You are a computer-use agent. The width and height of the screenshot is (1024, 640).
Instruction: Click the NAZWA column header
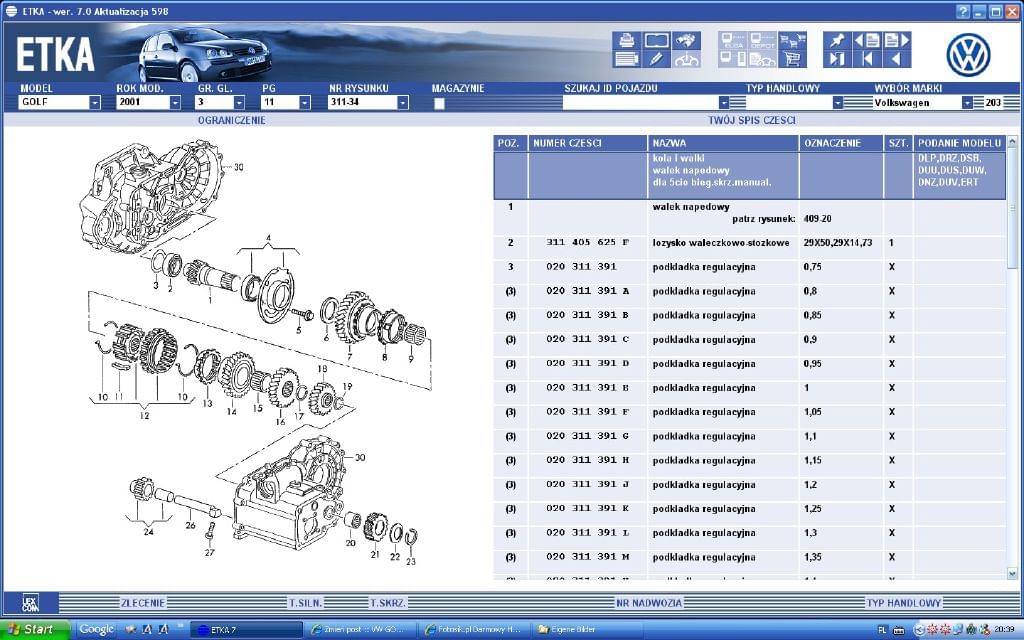(723, 143)
